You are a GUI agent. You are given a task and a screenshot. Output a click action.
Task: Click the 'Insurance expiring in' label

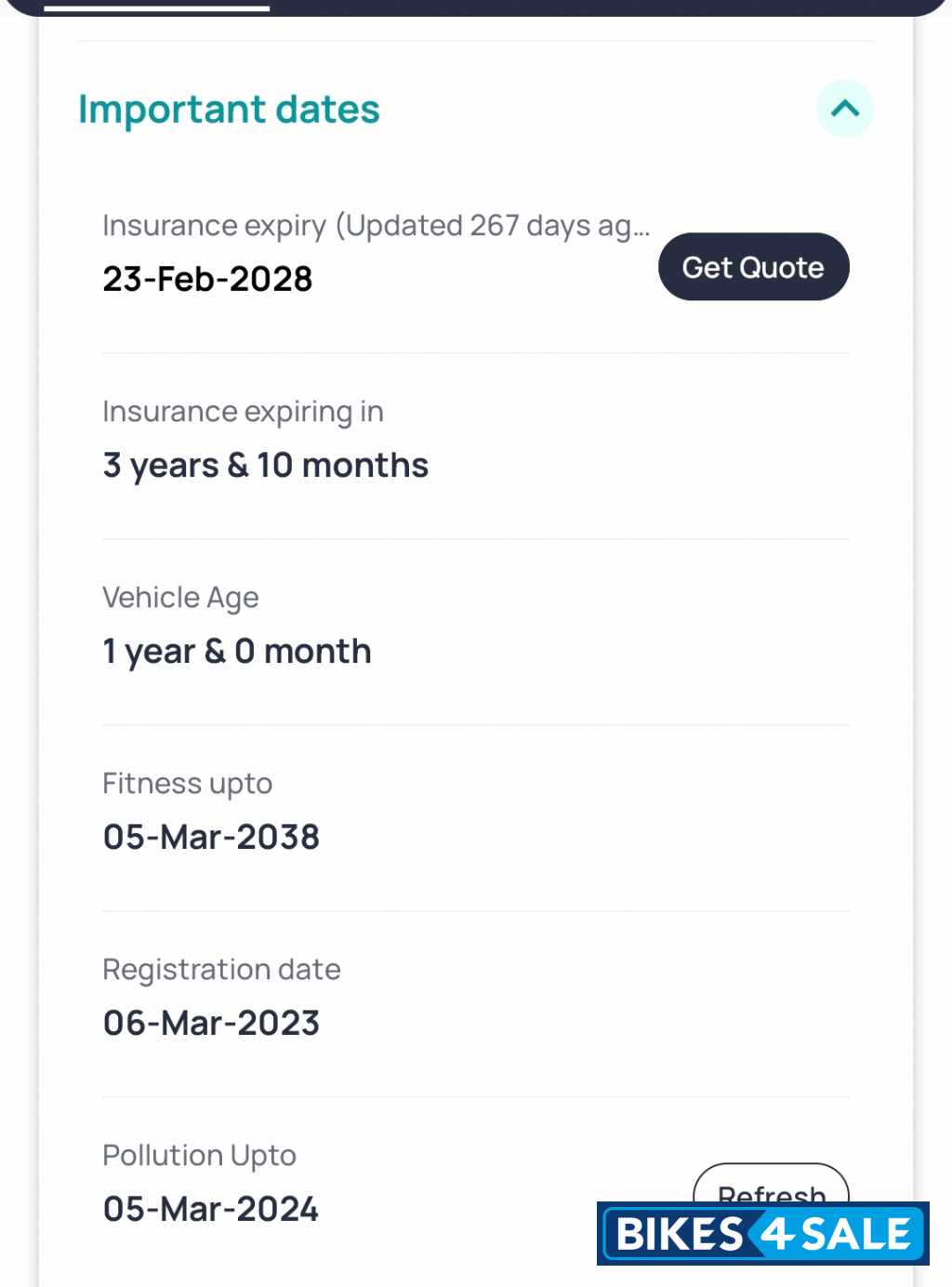tap(243, 412)
